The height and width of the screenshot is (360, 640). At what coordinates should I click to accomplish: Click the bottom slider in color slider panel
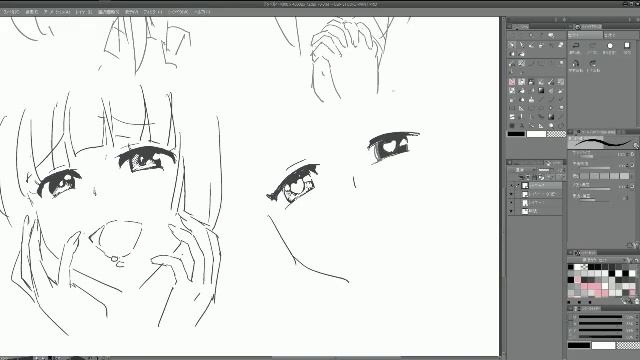600,336
